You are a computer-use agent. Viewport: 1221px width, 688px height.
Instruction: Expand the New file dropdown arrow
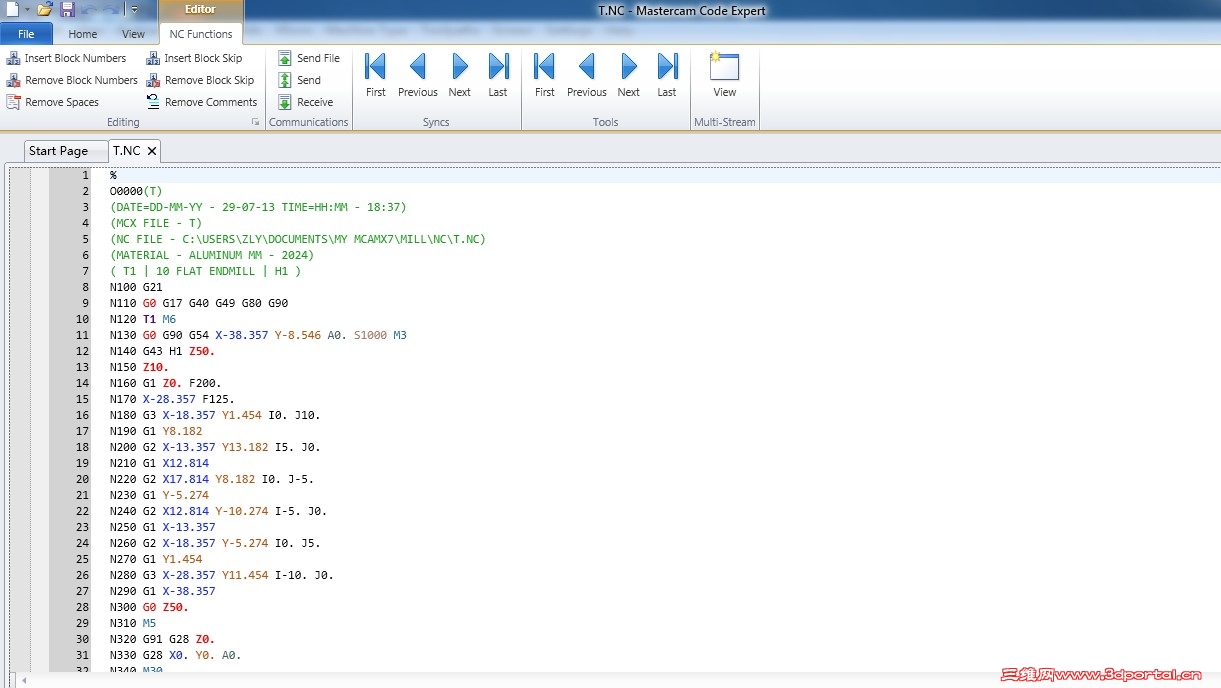point(27,10)
